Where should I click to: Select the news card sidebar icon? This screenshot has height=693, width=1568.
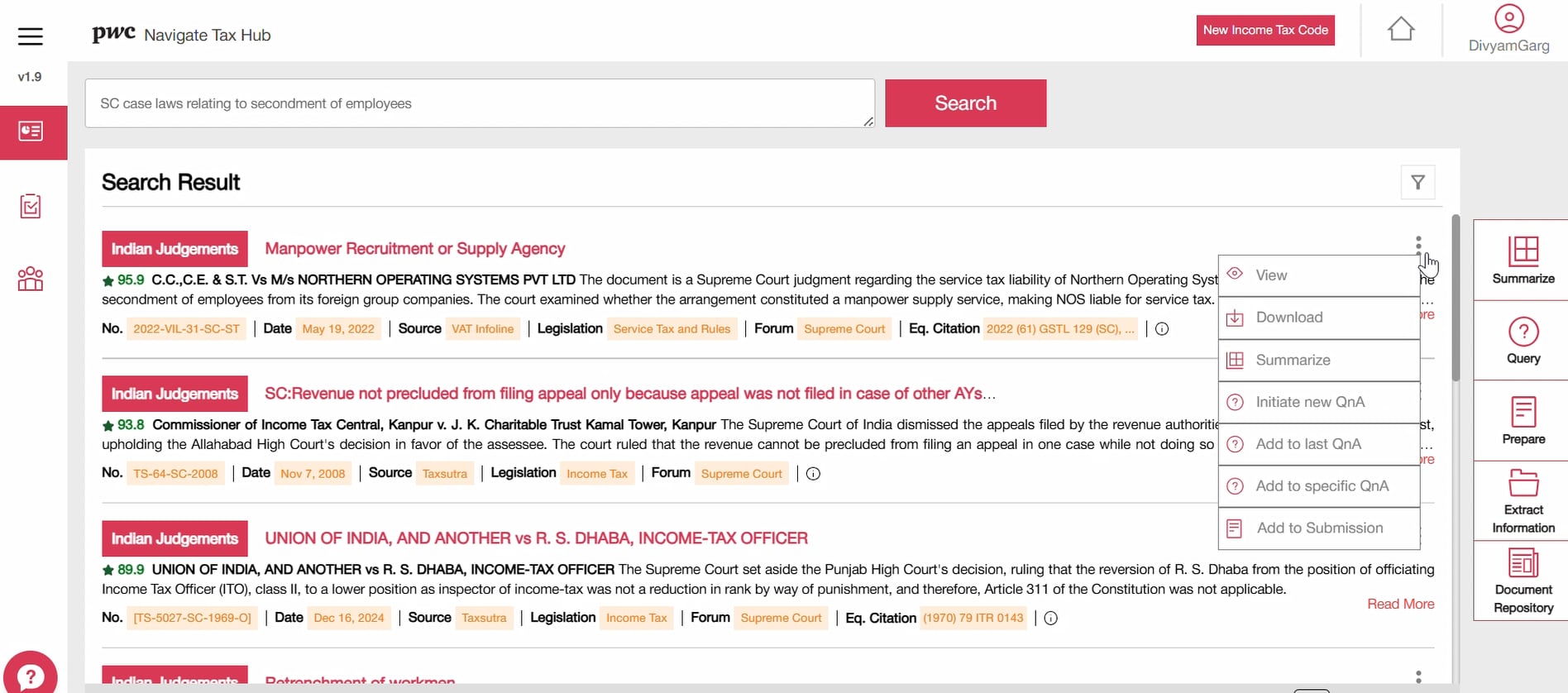pyautogui.click(x=31, y=131)
